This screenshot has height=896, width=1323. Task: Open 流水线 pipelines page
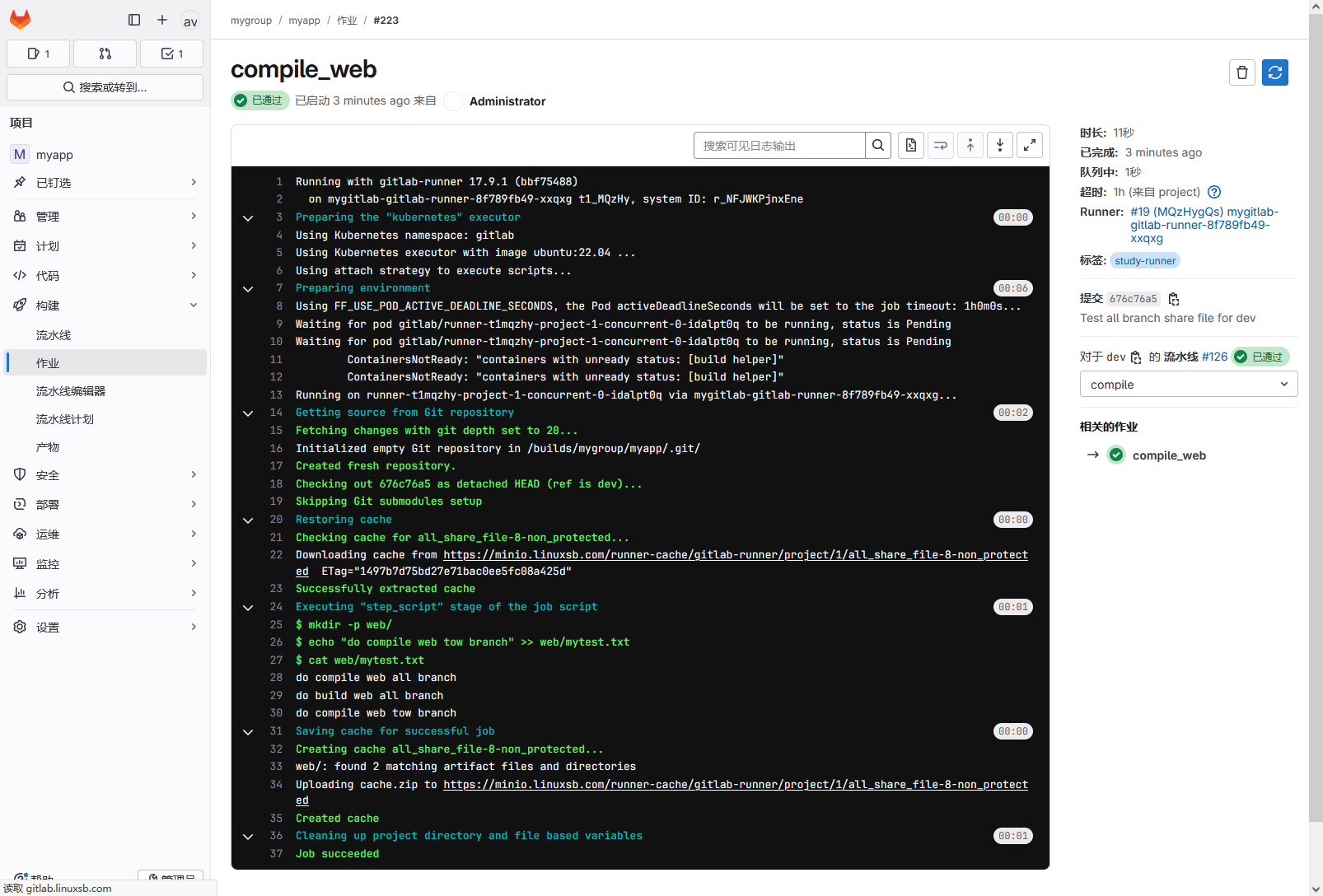pyautogui.click(x=105, y=335)
